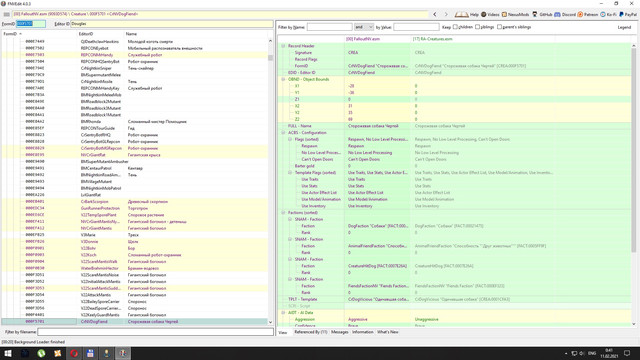Viewport: 640px width, 360px height.
Task: Click the left record list scrollbar thumb
Action: pyautogui.click(x=270, y=58)
